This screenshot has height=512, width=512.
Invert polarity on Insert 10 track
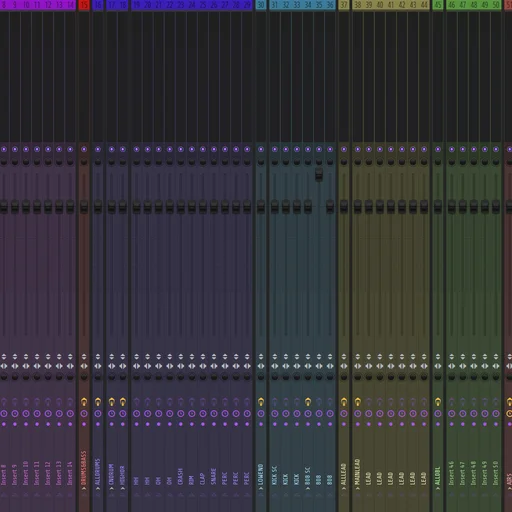[x=26, y=357]
